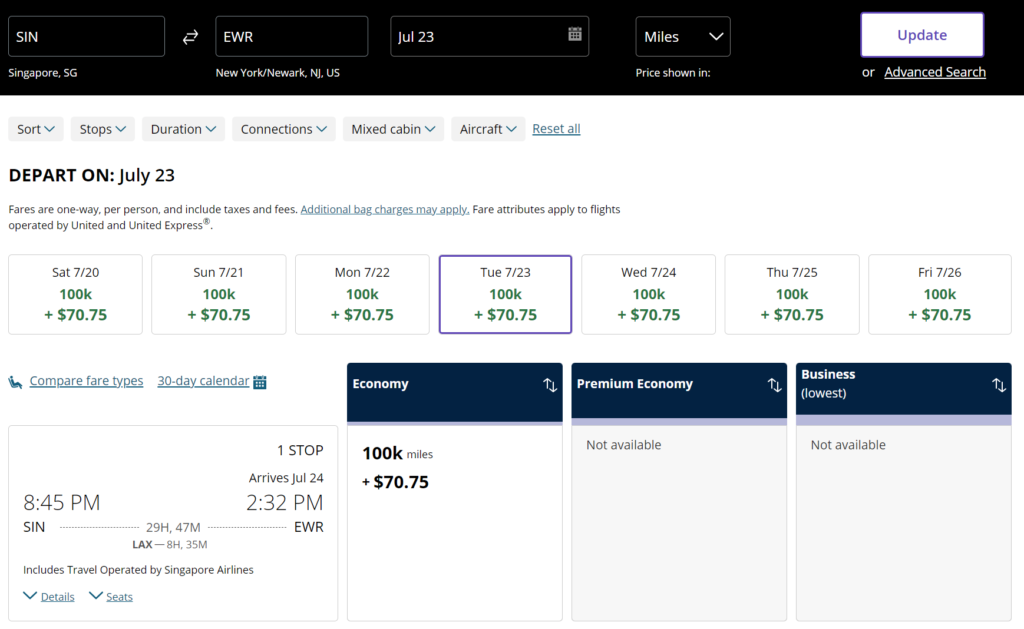Sort by Premium Economy column arrows
Image resolution: width=1024 pixels, height=629 pixels.
coord(774,385)
